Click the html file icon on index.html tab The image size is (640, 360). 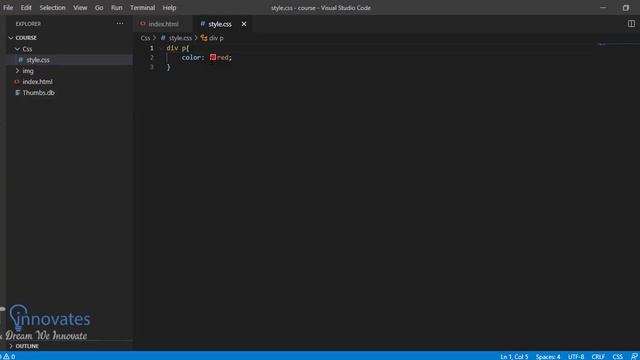pyautogui.click(x=142, y=24)
